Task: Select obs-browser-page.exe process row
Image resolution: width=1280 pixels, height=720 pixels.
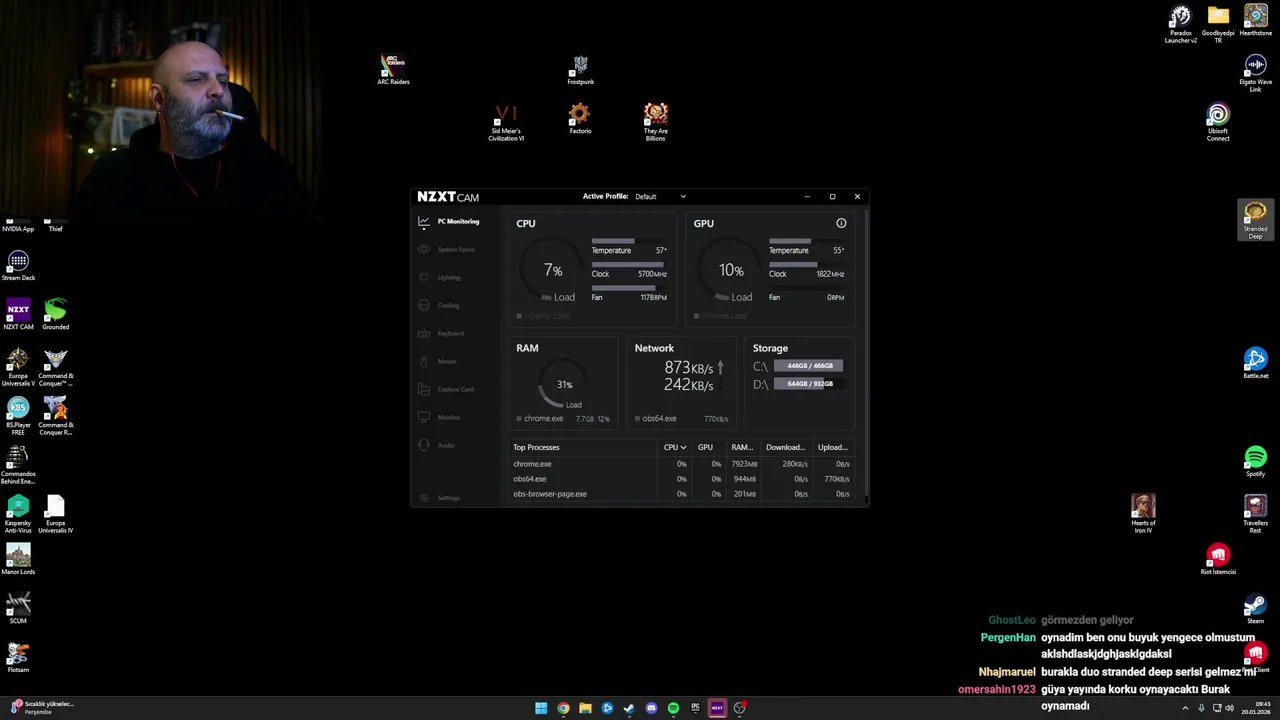Action: click(x=682, y=494)
